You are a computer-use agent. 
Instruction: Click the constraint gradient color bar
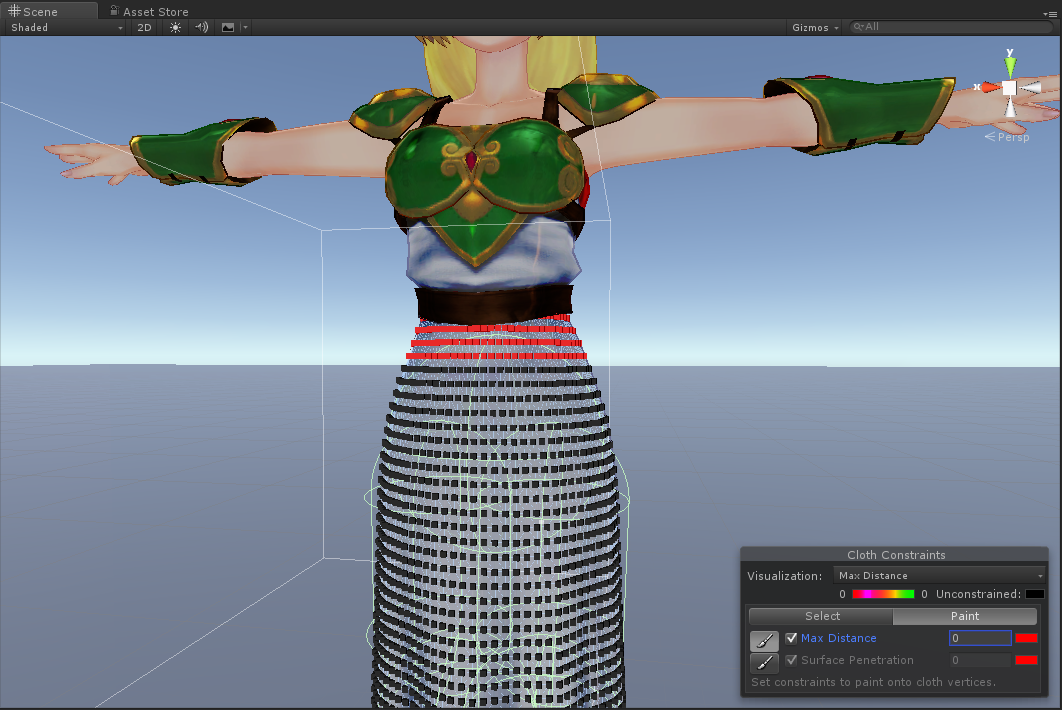point(883,594)
